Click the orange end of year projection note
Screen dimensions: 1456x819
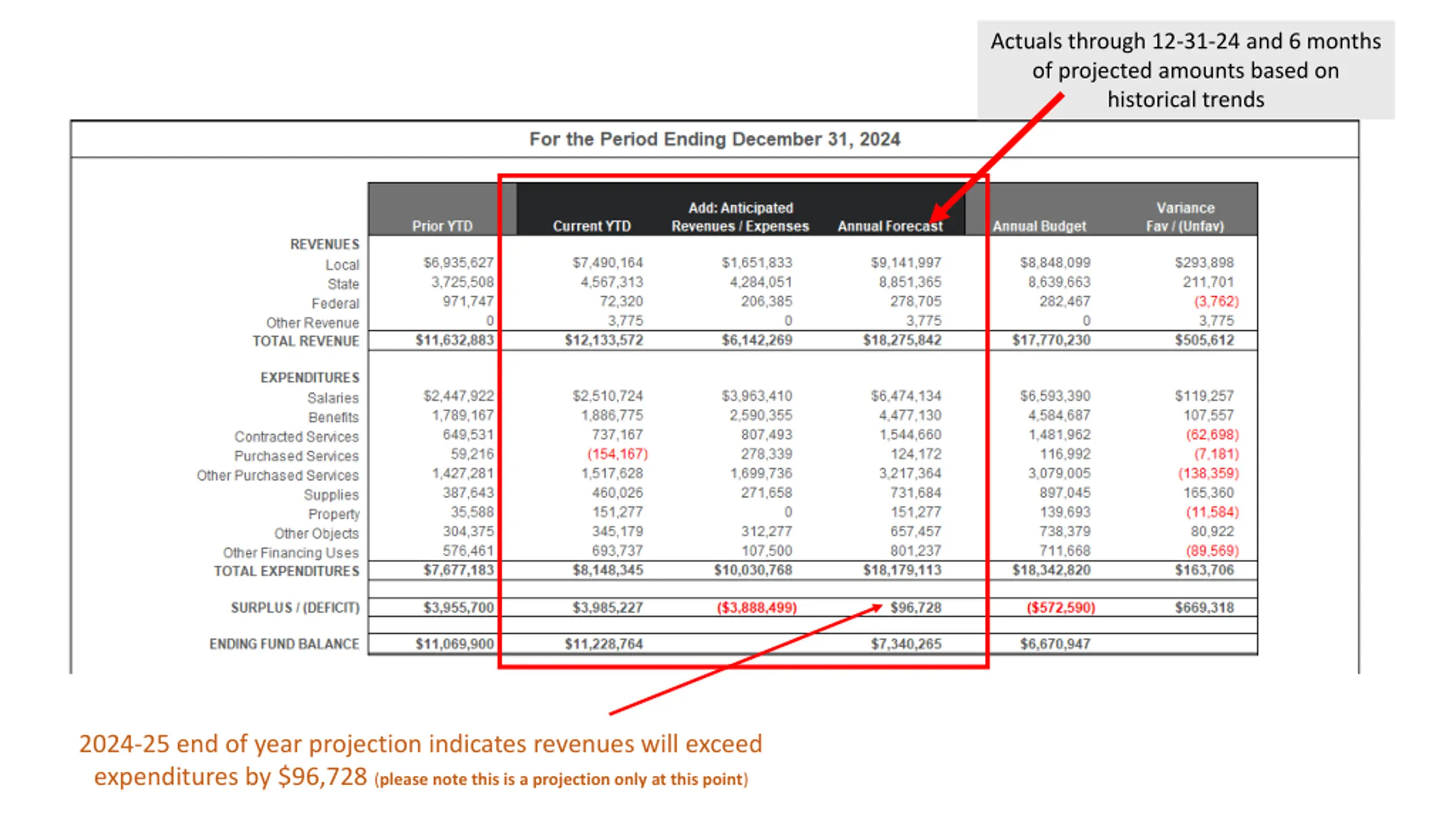421,760
